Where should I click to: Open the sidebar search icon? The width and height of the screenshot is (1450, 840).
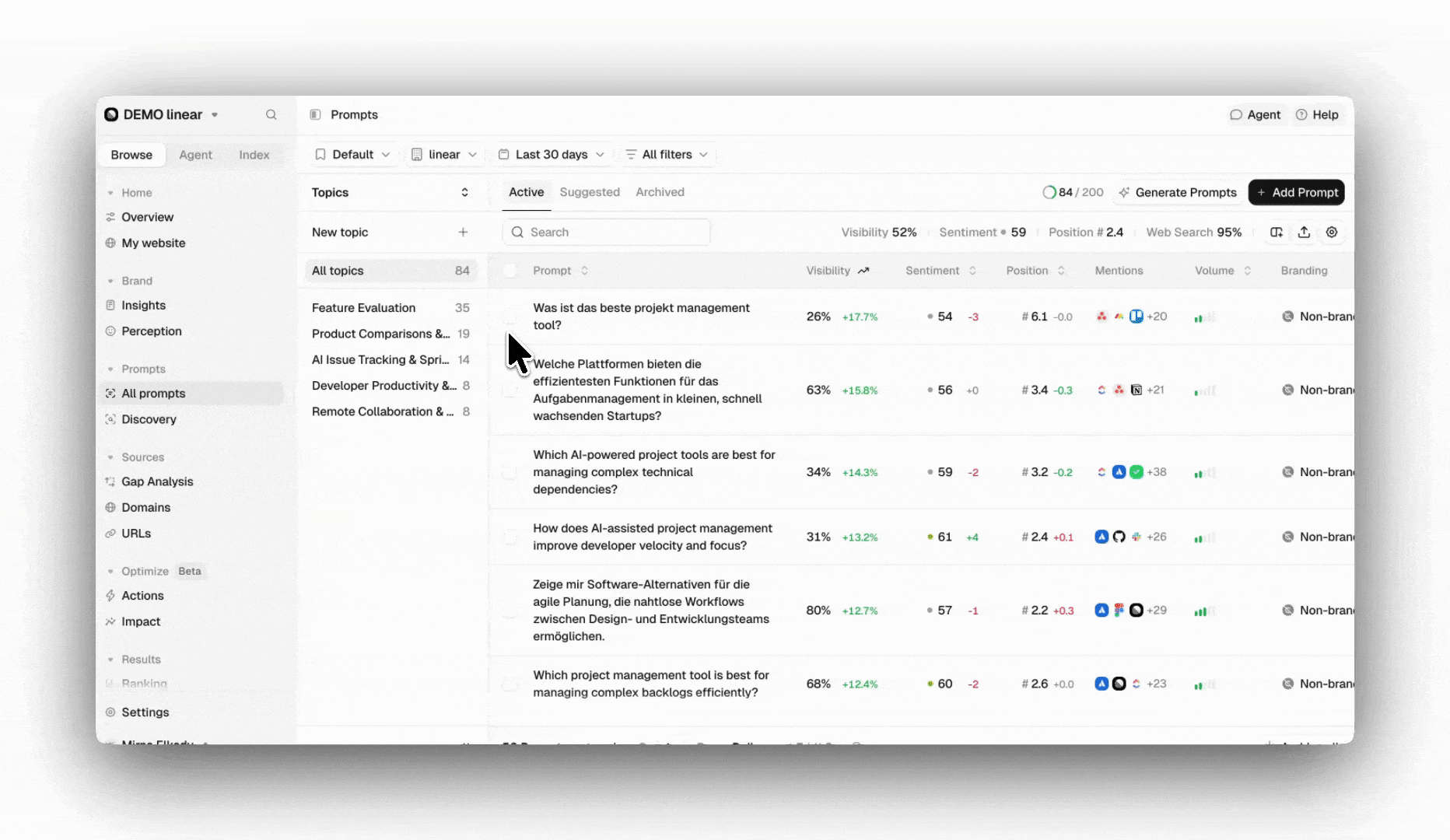271,114
